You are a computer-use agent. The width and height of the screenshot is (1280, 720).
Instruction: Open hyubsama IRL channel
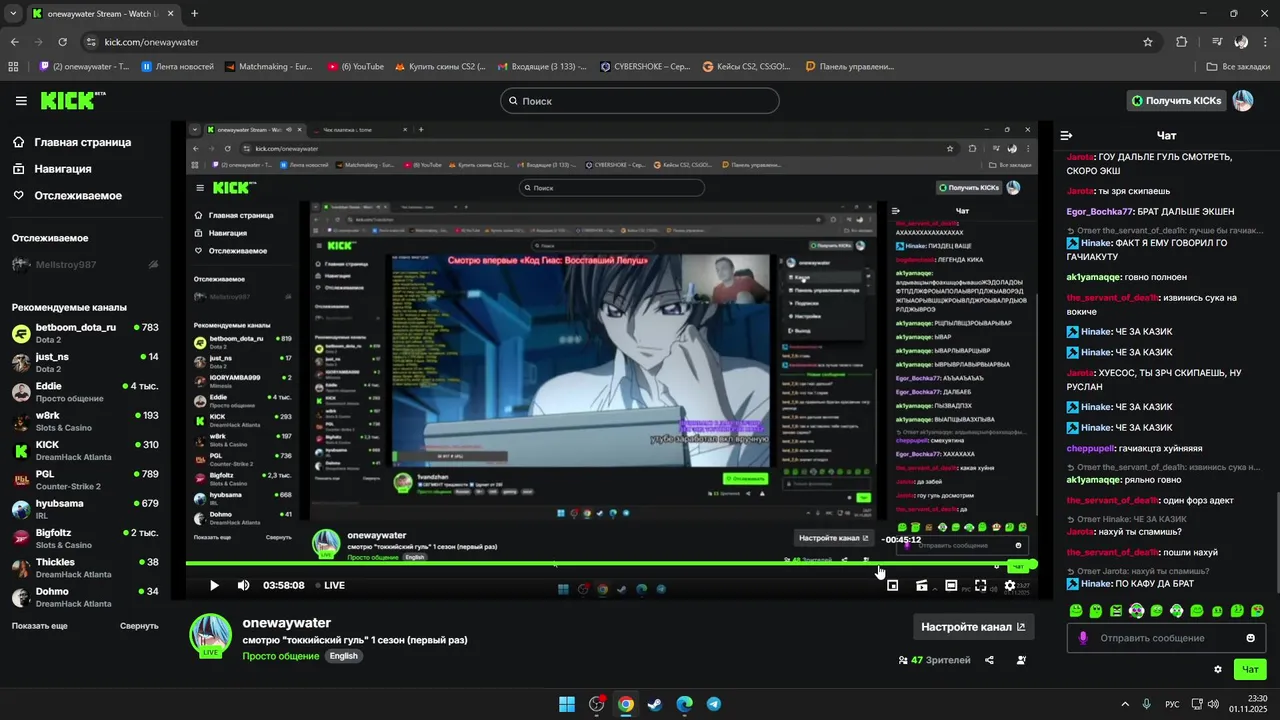pyautogui.click(x=85, y=509)
